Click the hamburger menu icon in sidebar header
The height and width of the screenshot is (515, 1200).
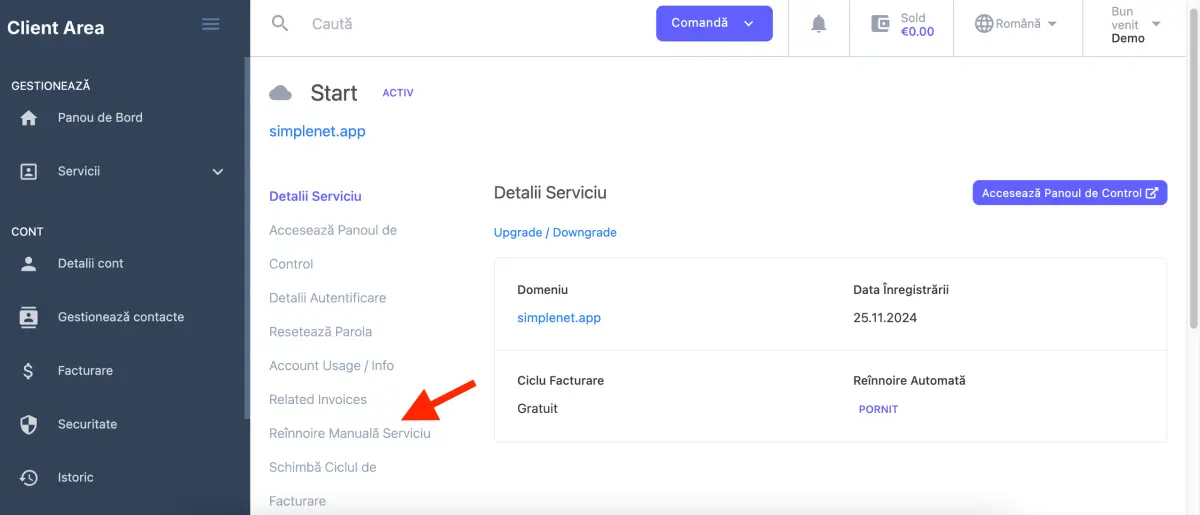[x=211, y=24]
